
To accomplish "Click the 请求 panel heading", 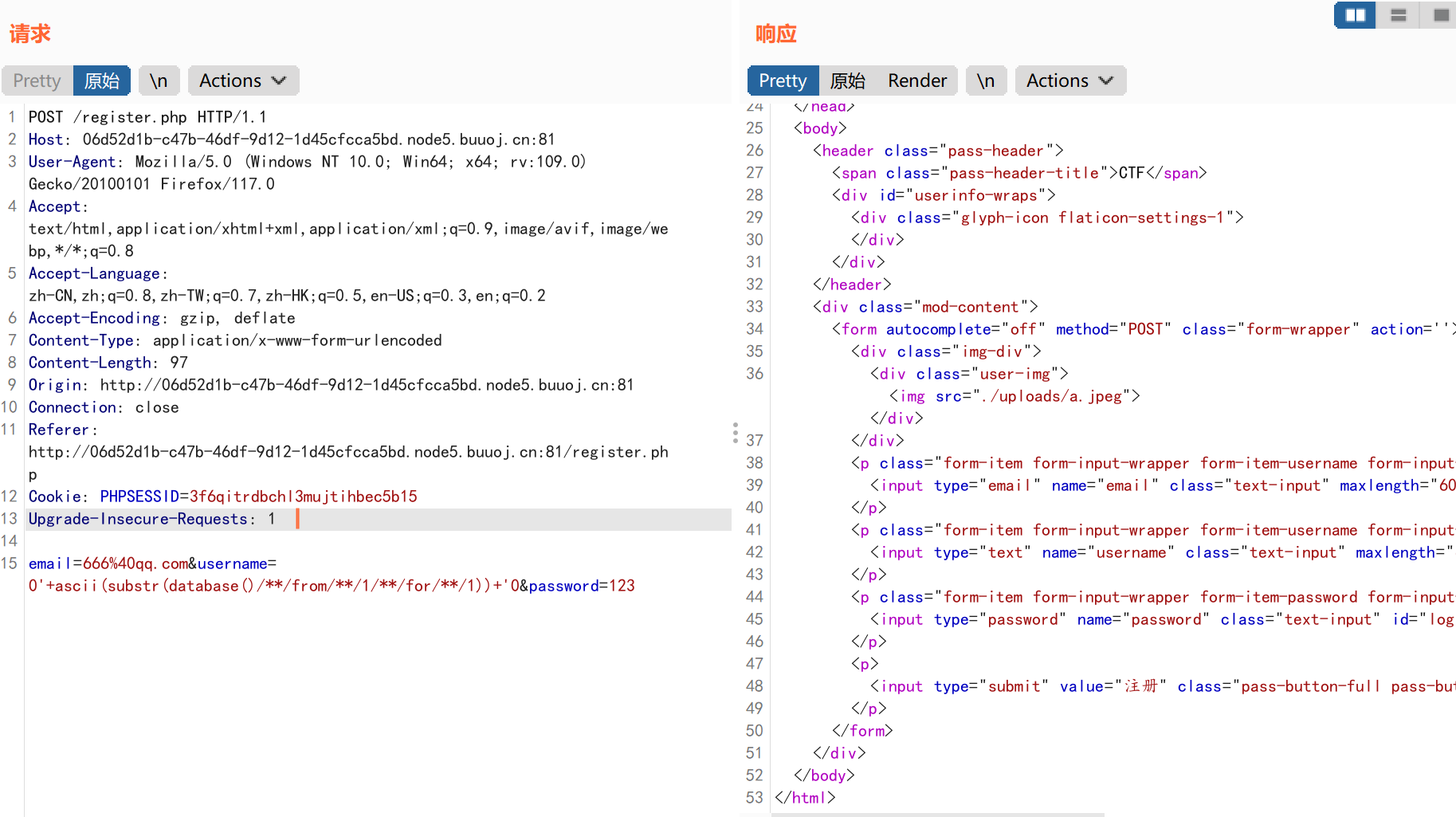I will tap(30, 34).
